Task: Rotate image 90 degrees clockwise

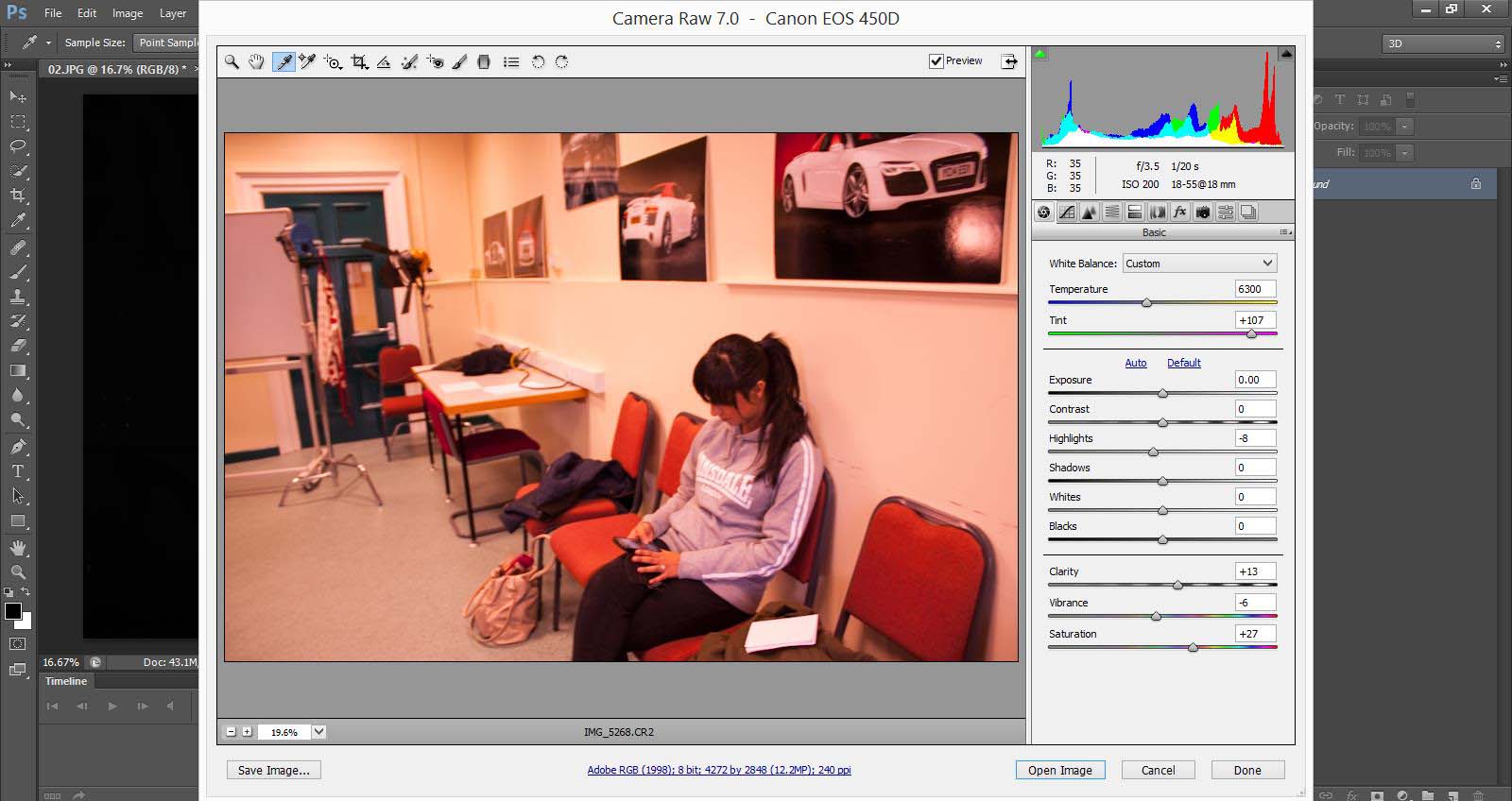Action: pos(561,62)
